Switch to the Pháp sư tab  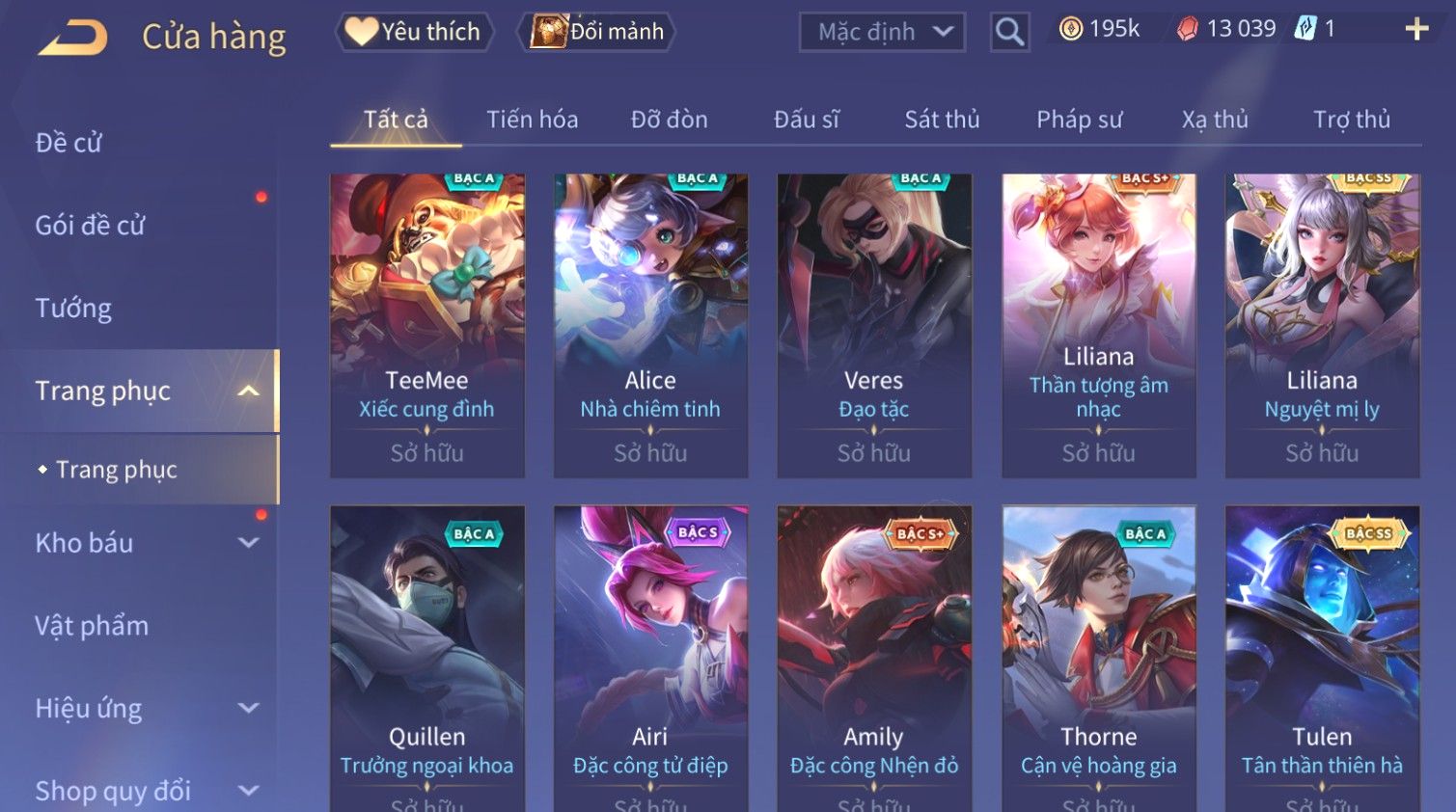click(x=1079, y=120)
